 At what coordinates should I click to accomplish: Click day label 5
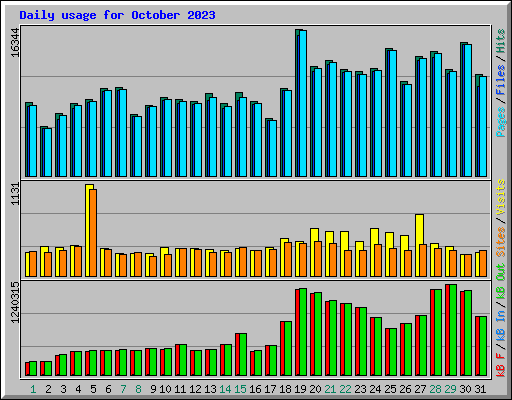coord(93,389)
